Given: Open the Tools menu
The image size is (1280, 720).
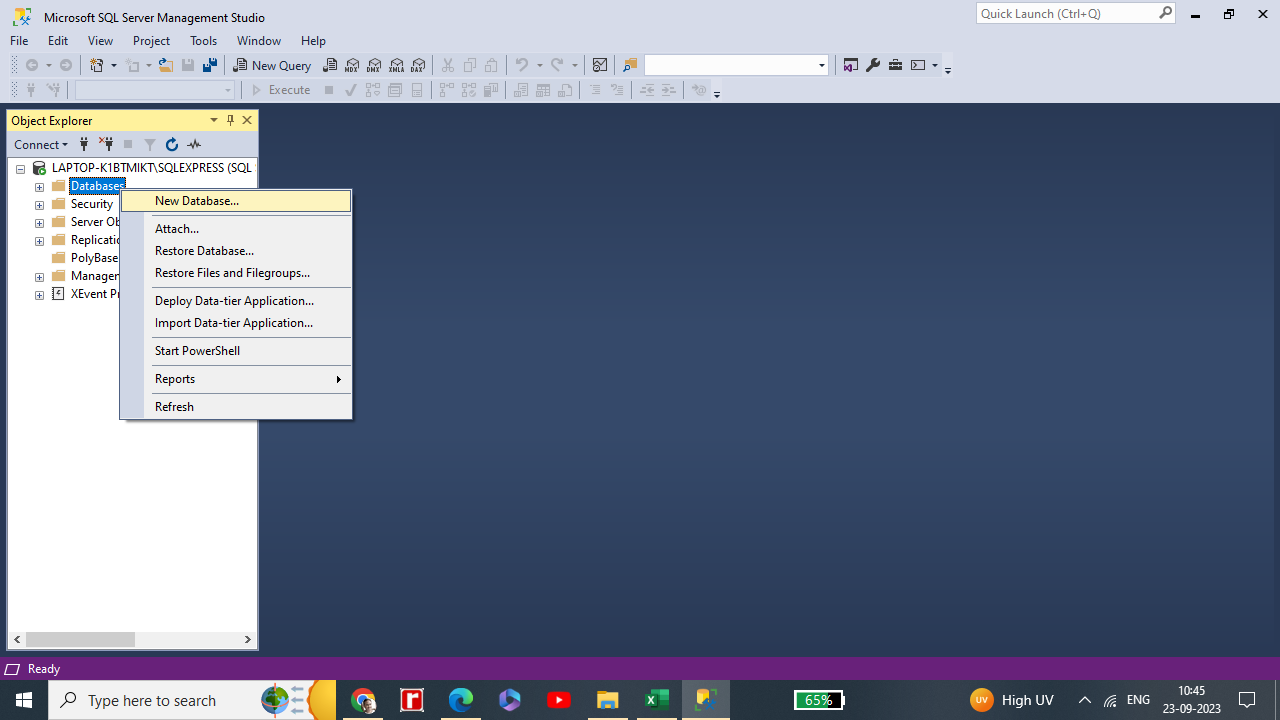Looking at the screenshot, I should pos(203,41).
